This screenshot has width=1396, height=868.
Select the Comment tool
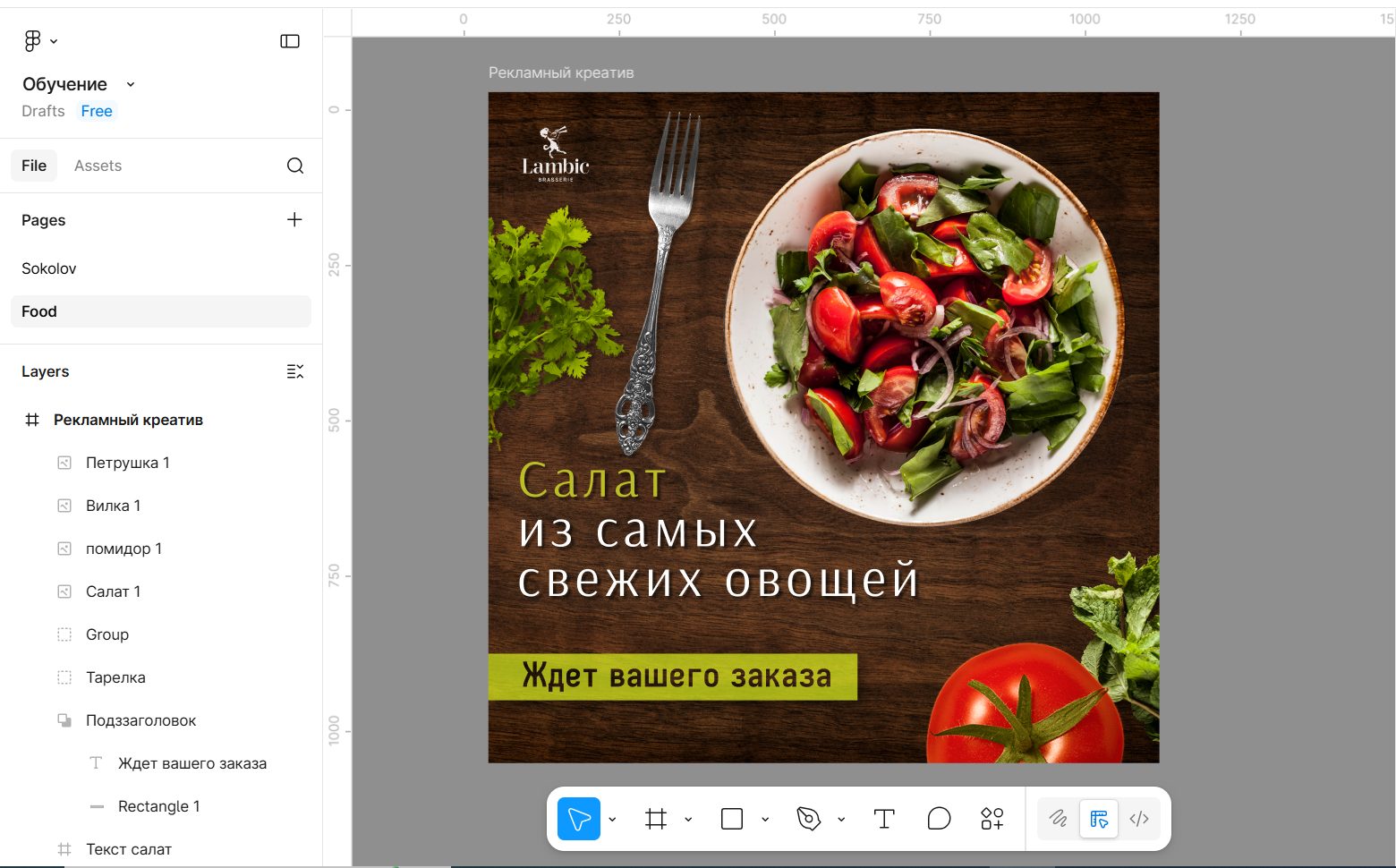[x=939, y=819]
